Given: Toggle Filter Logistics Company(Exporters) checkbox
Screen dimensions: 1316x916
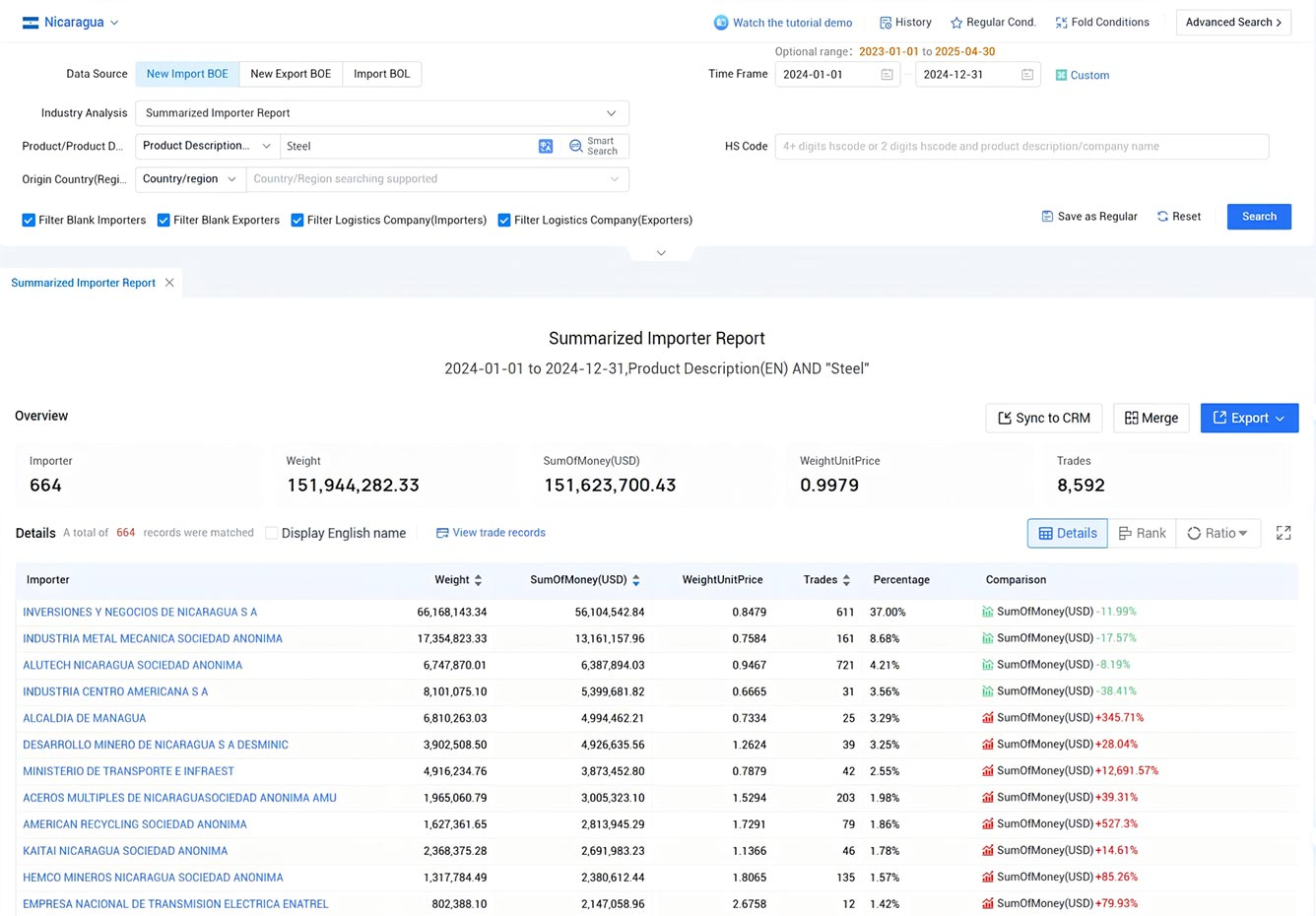Looking at the screenshot, I should pyautogui.click(x=504, y=221).
